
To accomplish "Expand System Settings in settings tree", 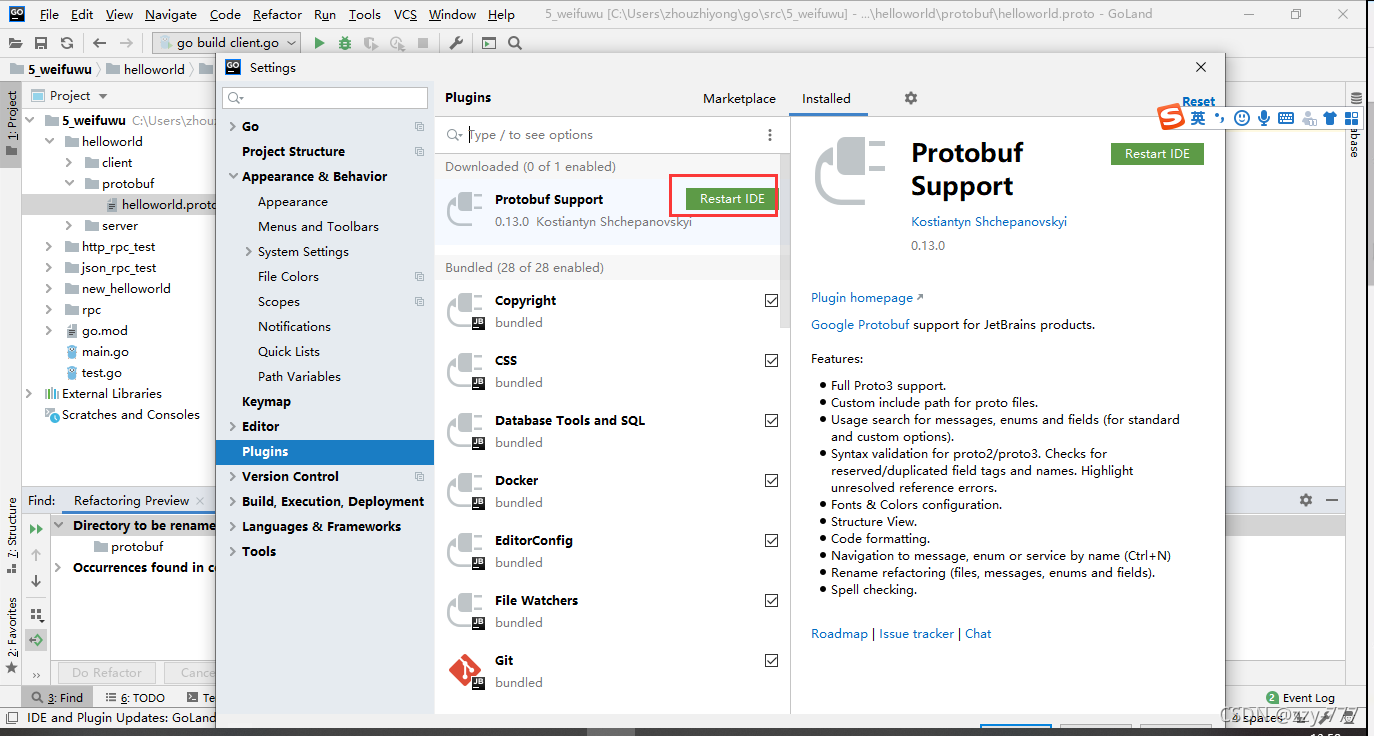I will pos(248,252).
